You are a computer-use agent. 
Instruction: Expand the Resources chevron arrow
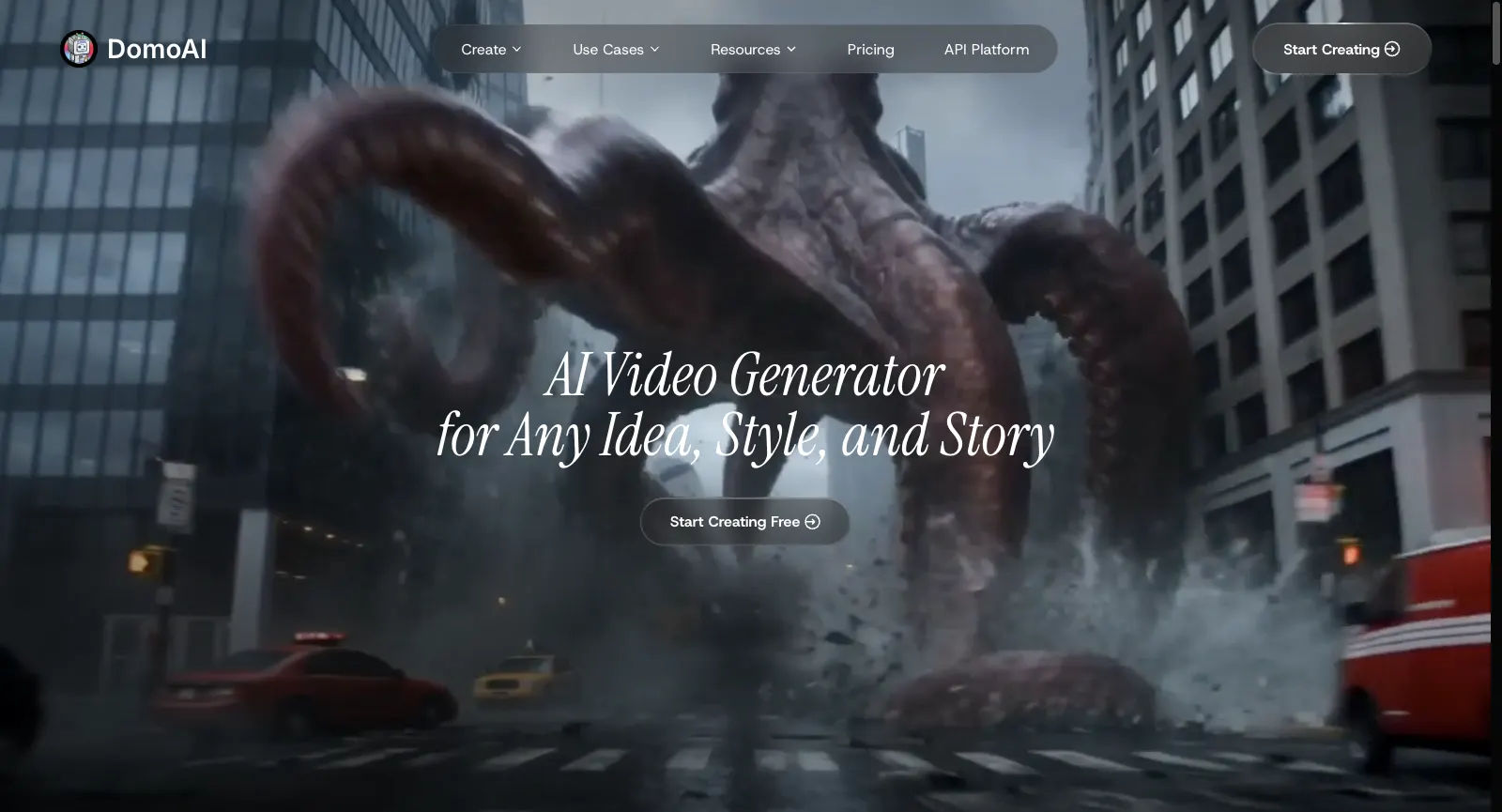click(x=791, y=50)
